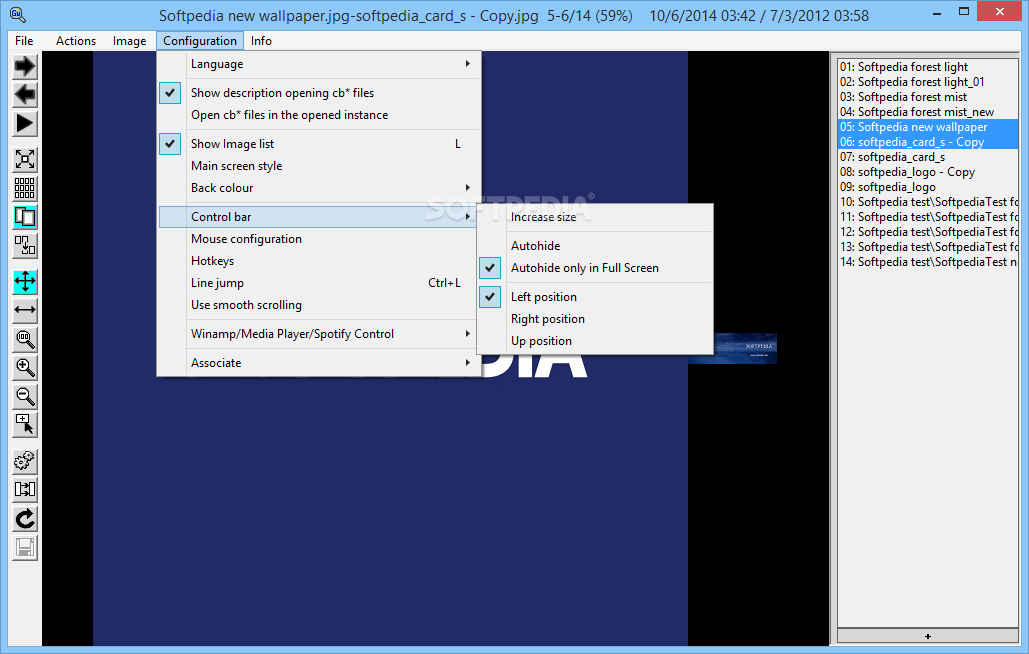
Task: Select 01: Softpedia forest light
Action: pos(928,67)
